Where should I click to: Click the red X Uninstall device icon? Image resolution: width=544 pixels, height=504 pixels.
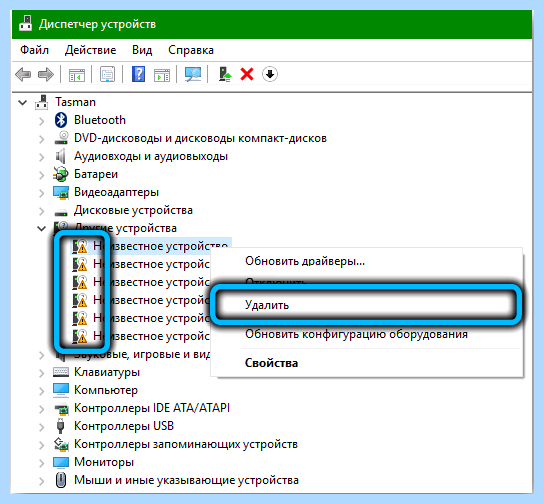(247, 74)
